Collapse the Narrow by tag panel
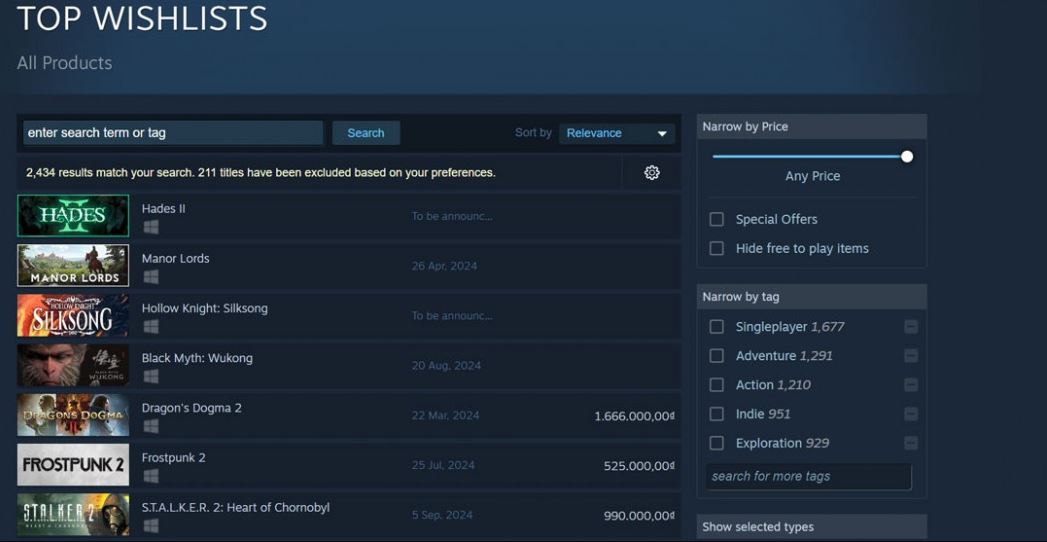Image resolution: width=1047 pixels, height=542 pixels. (x=811, y=296)
